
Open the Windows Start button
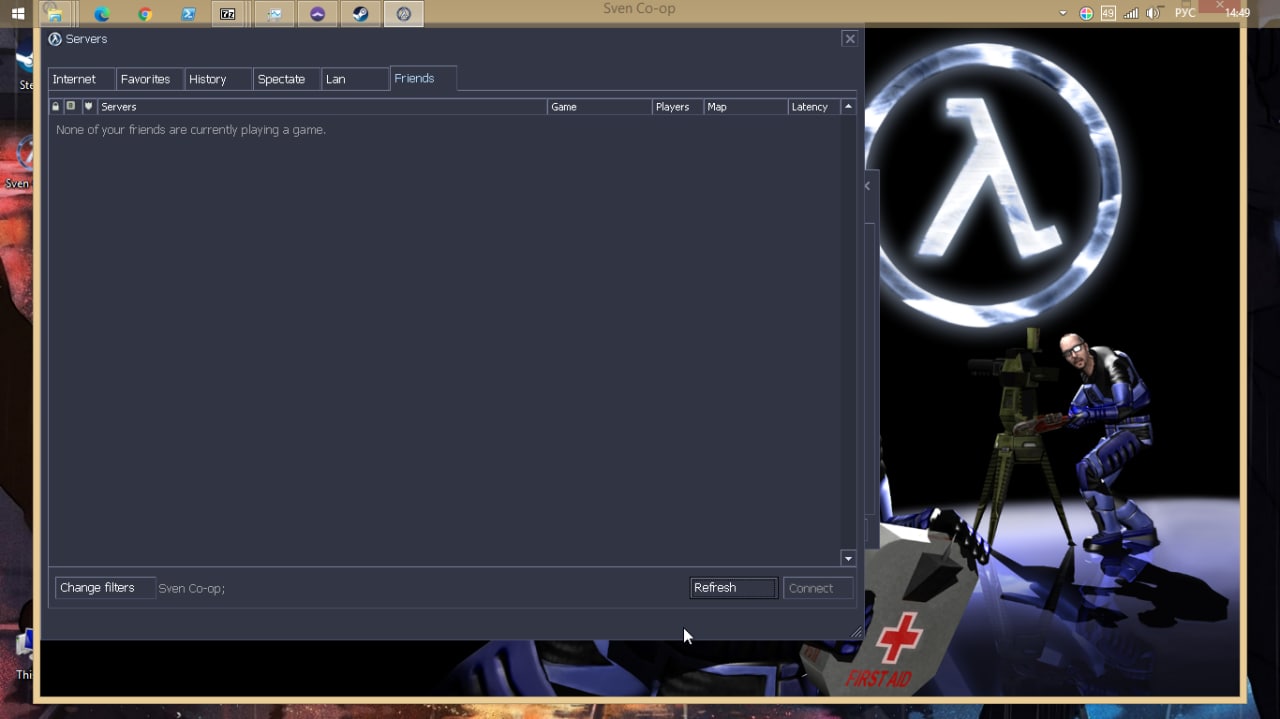tap(17, 14)
